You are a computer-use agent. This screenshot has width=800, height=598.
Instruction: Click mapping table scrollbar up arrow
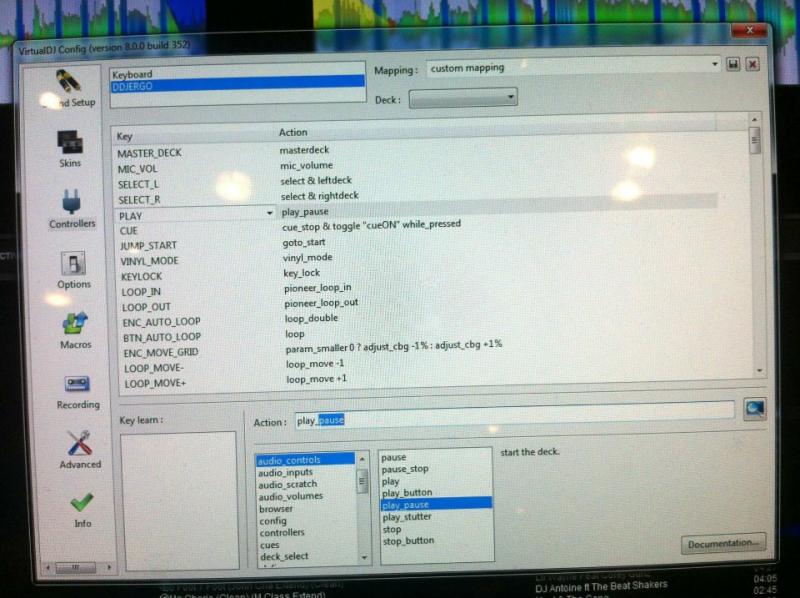pyautogui.click(x=755, y=119)
